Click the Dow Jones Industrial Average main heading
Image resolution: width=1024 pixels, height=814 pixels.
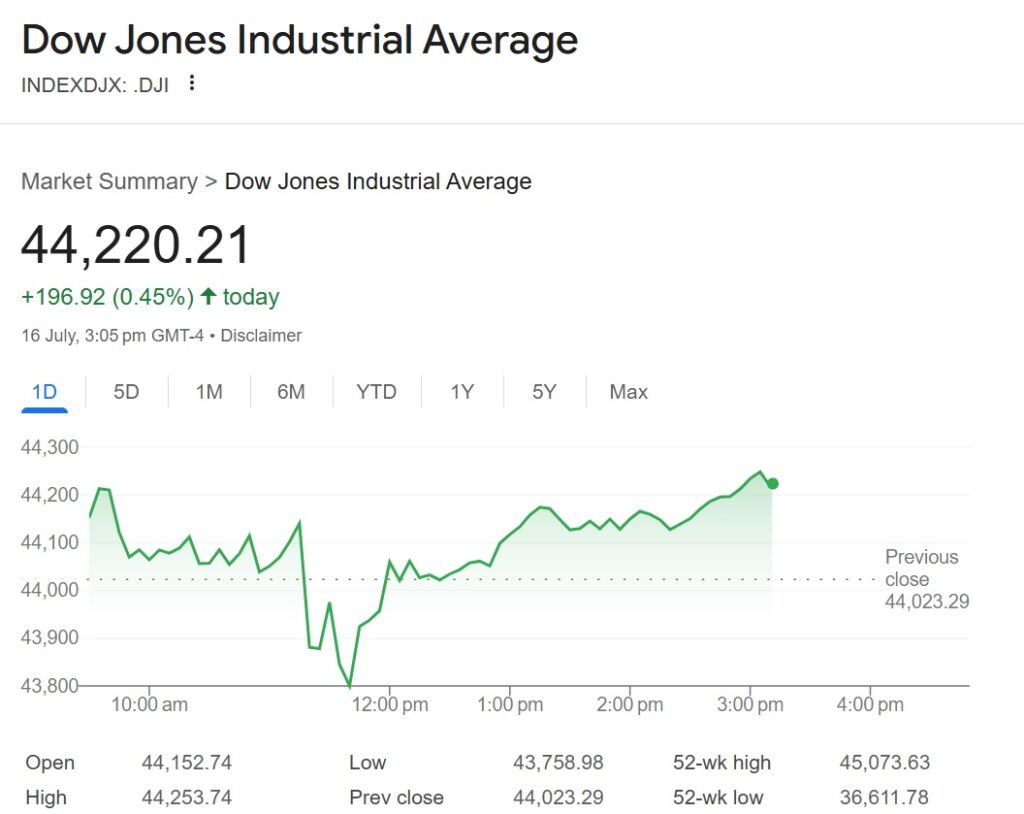299,41
